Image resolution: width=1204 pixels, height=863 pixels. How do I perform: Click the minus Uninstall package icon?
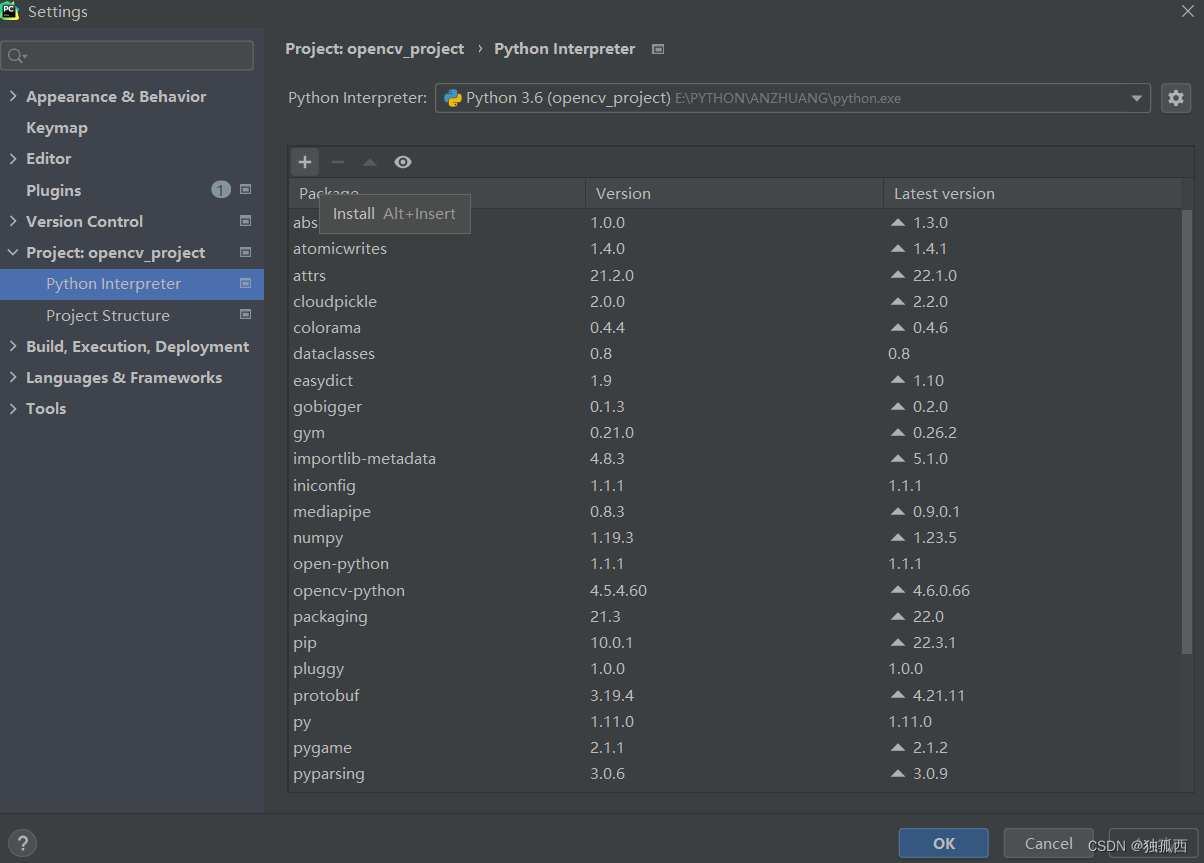click(338, 162)
